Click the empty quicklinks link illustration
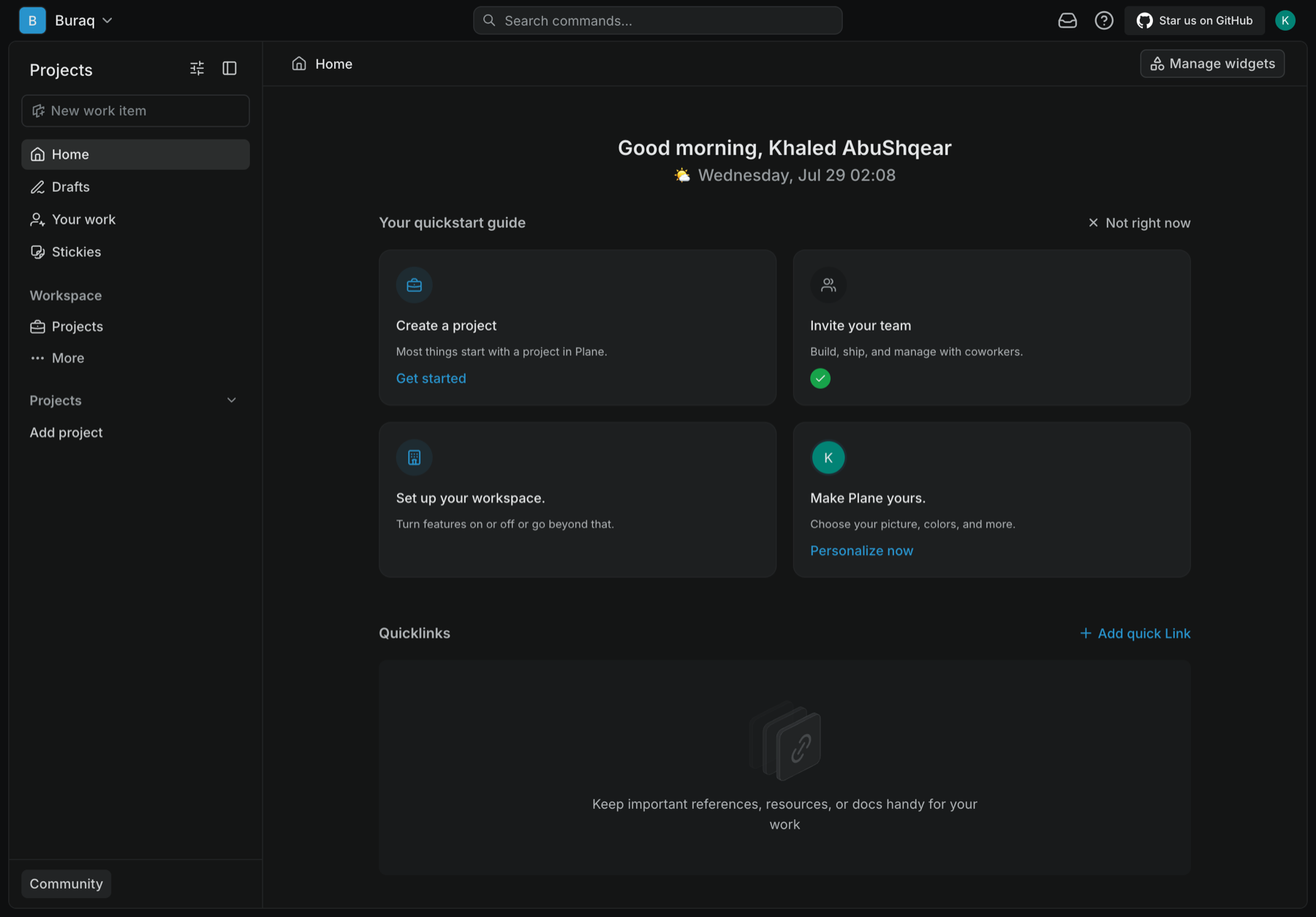 click(785, 741)
